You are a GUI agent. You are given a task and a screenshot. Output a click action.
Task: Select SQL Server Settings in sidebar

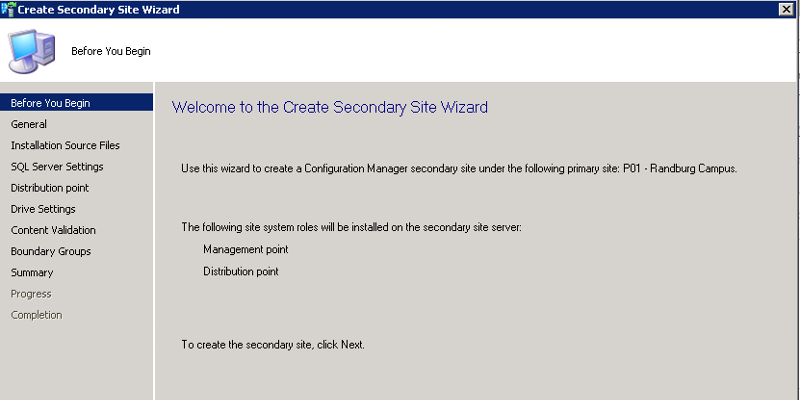click(57, 167)
